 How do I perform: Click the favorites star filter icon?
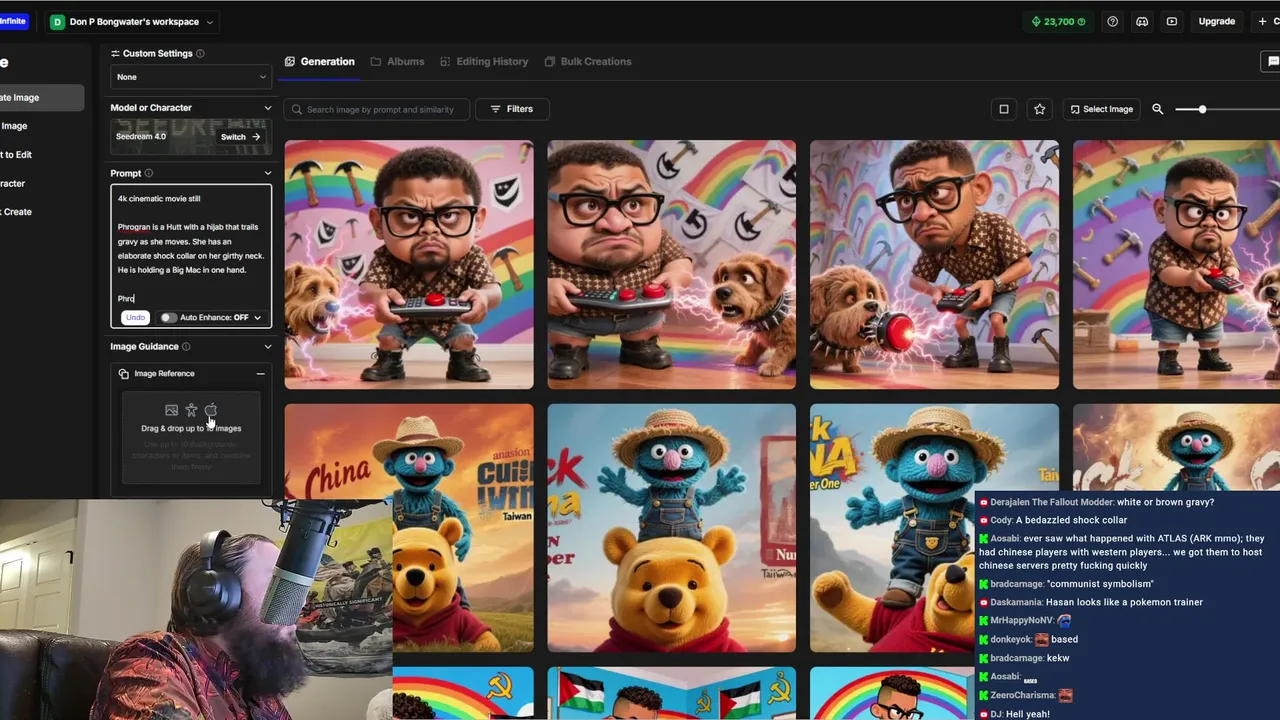pos(1040,109)
